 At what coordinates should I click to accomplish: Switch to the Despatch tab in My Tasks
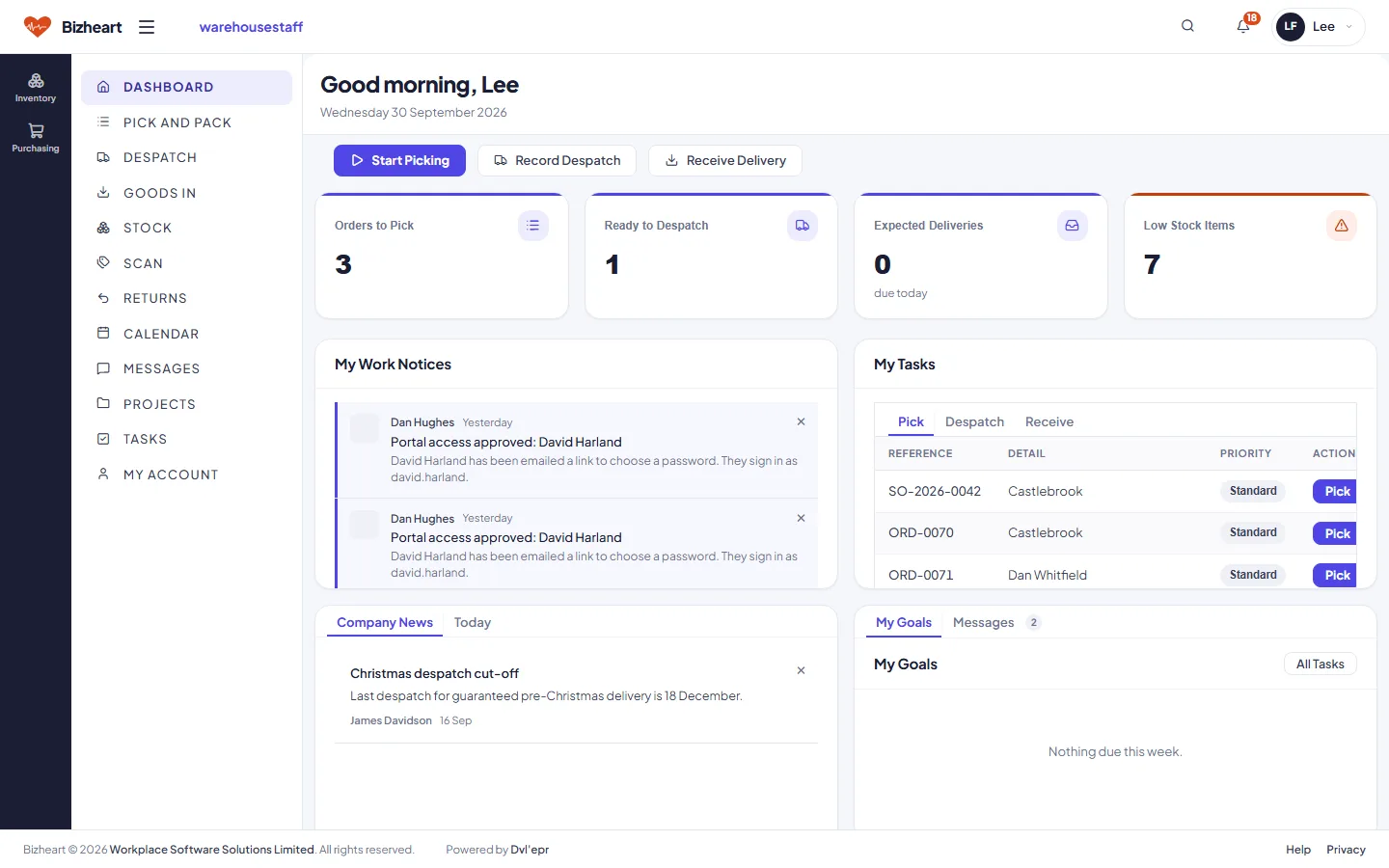(974, 421)
